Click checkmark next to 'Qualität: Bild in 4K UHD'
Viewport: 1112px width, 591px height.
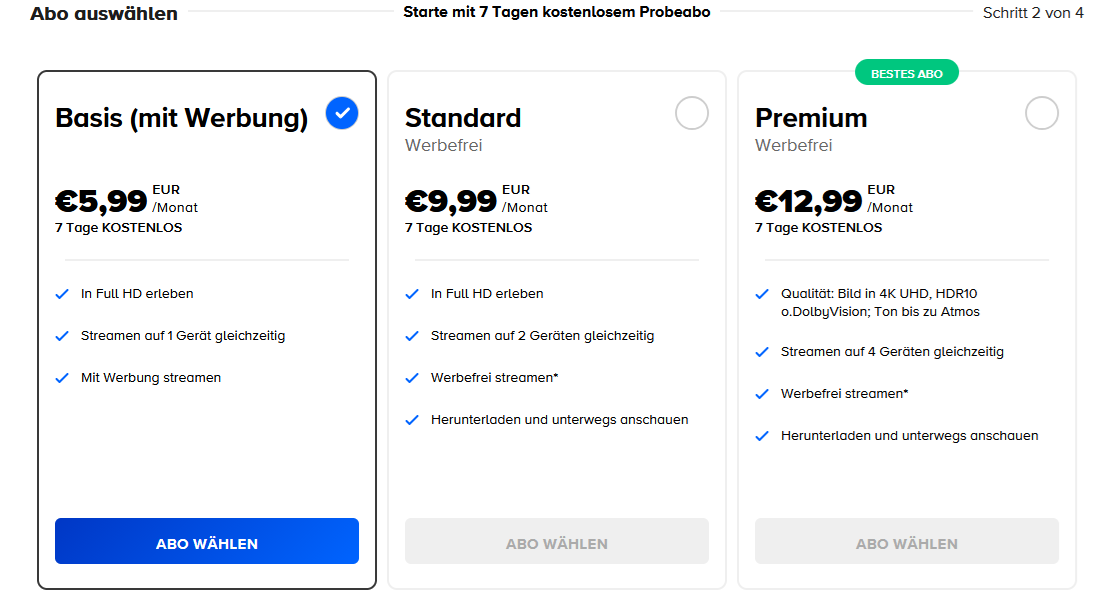point(762,294)
